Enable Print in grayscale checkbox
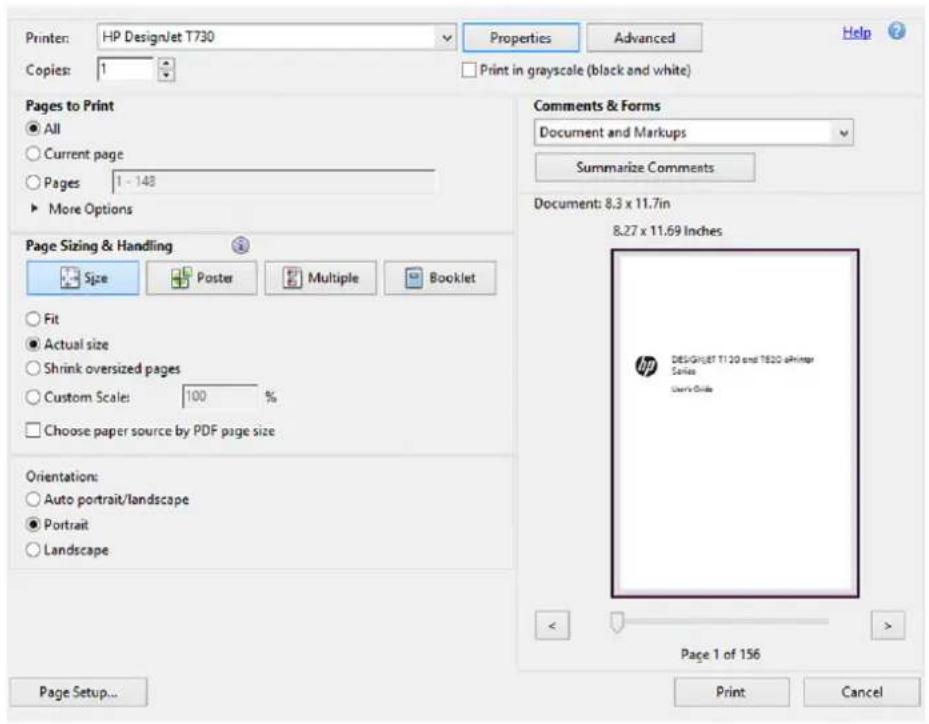Viewport: 929px width, 724px height. click(x=469, y=70)
